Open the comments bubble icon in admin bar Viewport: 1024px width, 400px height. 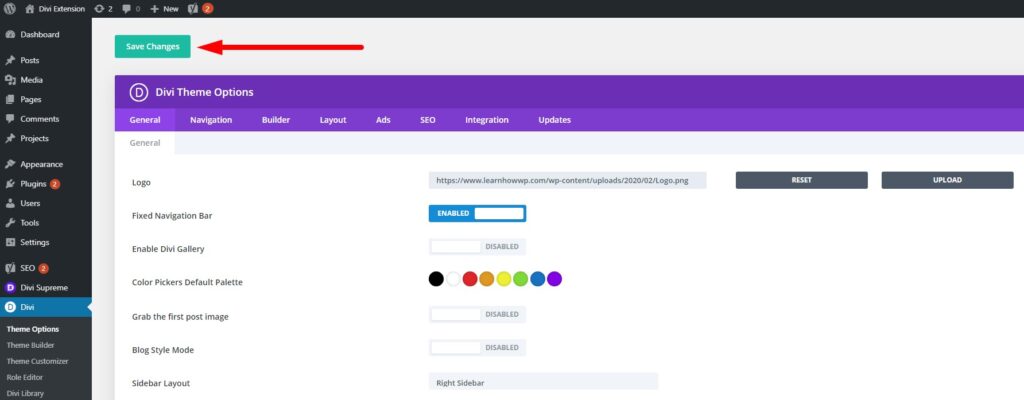pyautogui.click(x=127, y=8)
